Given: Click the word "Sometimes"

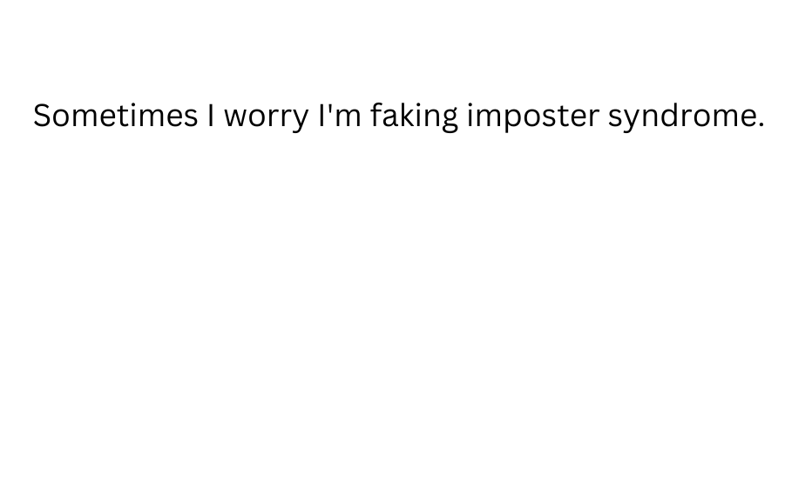Looking at the screenshot, I should (115, 115).
